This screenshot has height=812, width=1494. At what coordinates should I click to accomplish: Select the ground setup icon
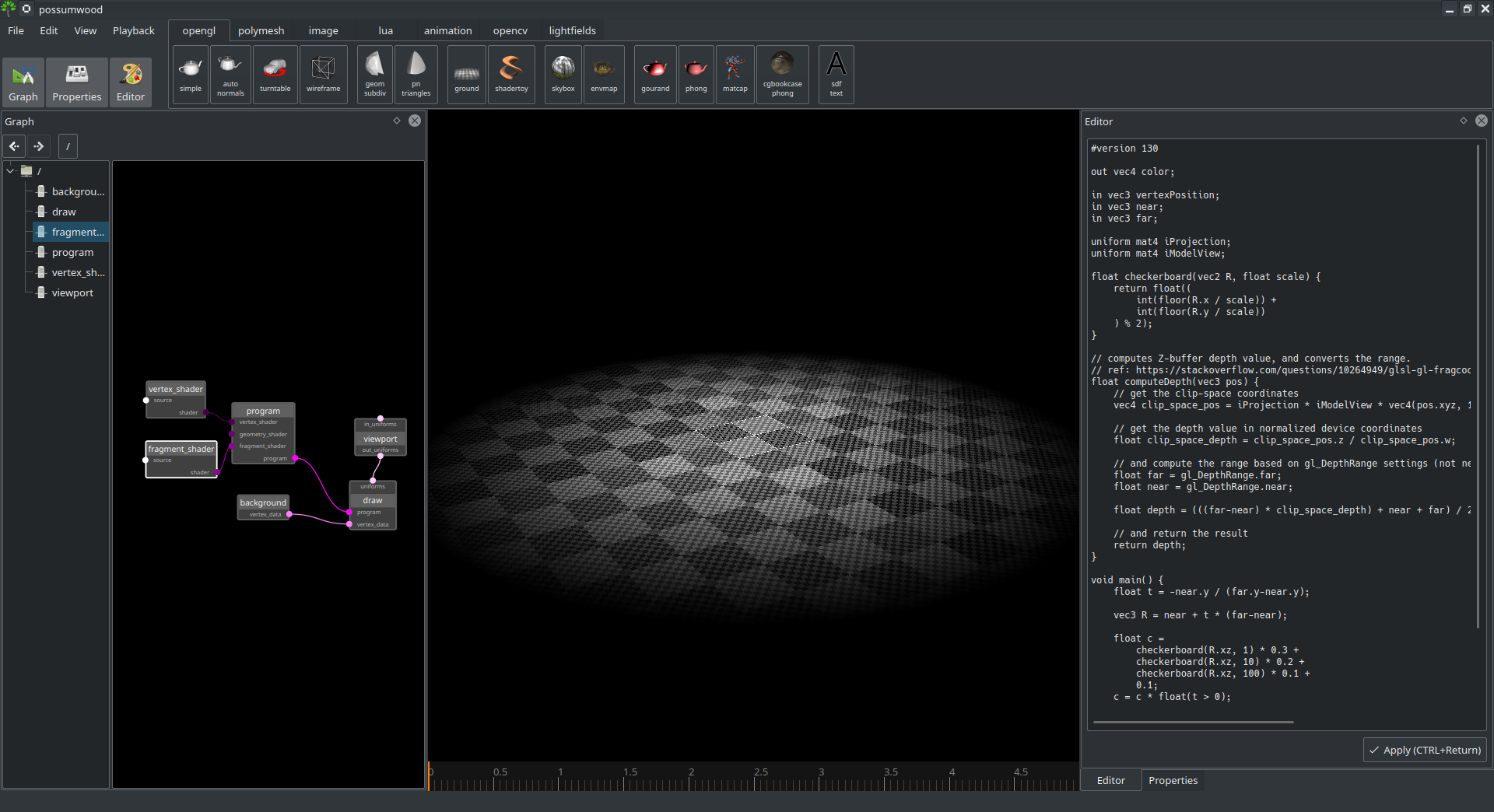pyautogui.click(x=466, y=75)
